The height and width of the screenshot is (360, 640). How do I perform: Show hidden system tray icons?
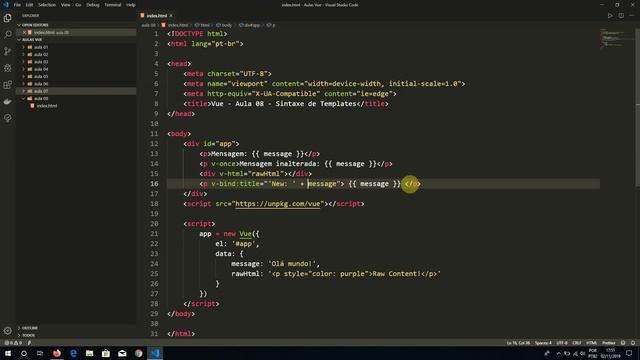(x=559, y=353)
